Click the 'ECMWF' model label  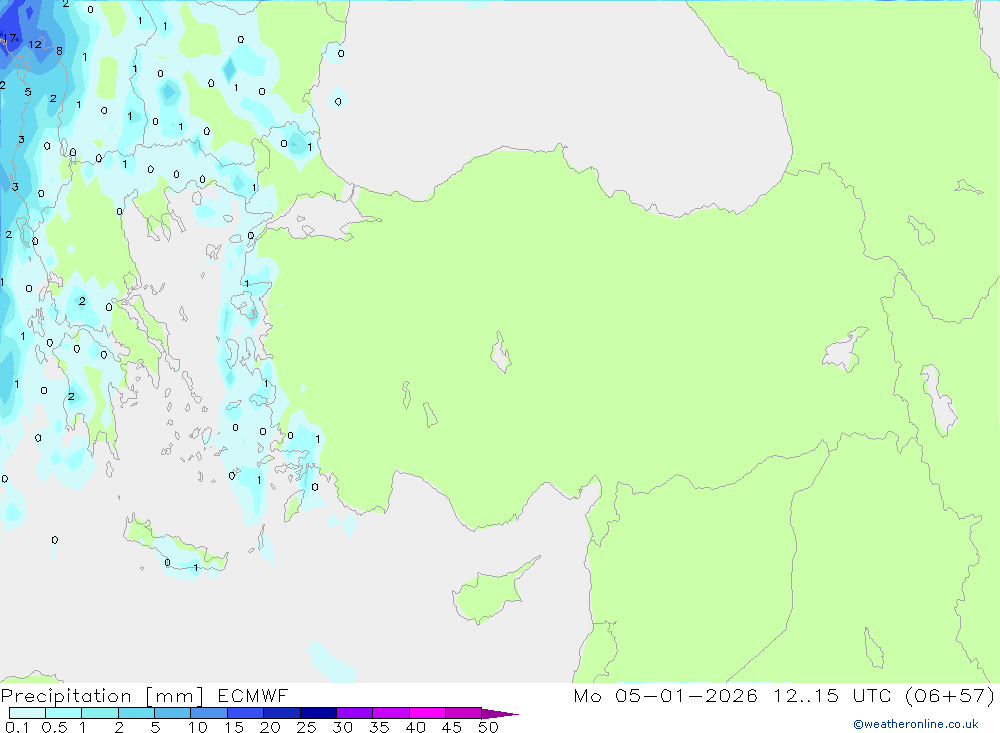253,695
